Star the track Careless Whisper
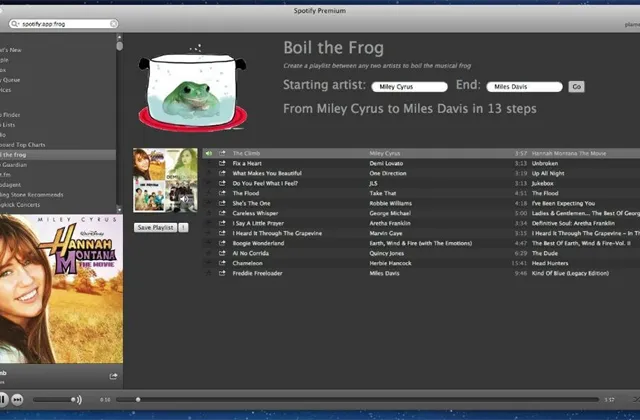Viewport: 640px width, 420px height. [209, 213]
